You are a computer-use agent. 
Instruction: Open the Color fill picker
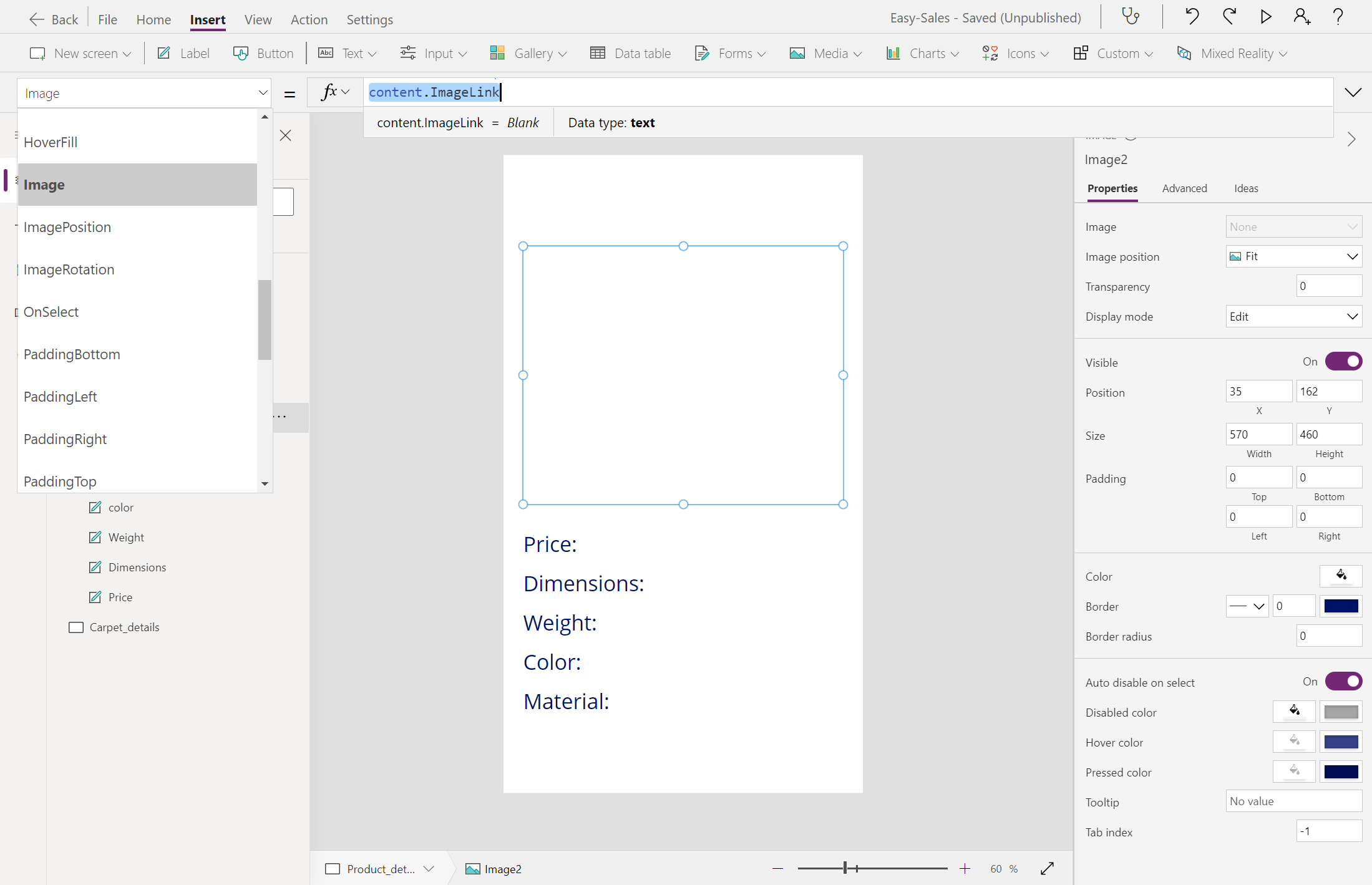point(1341,576)
